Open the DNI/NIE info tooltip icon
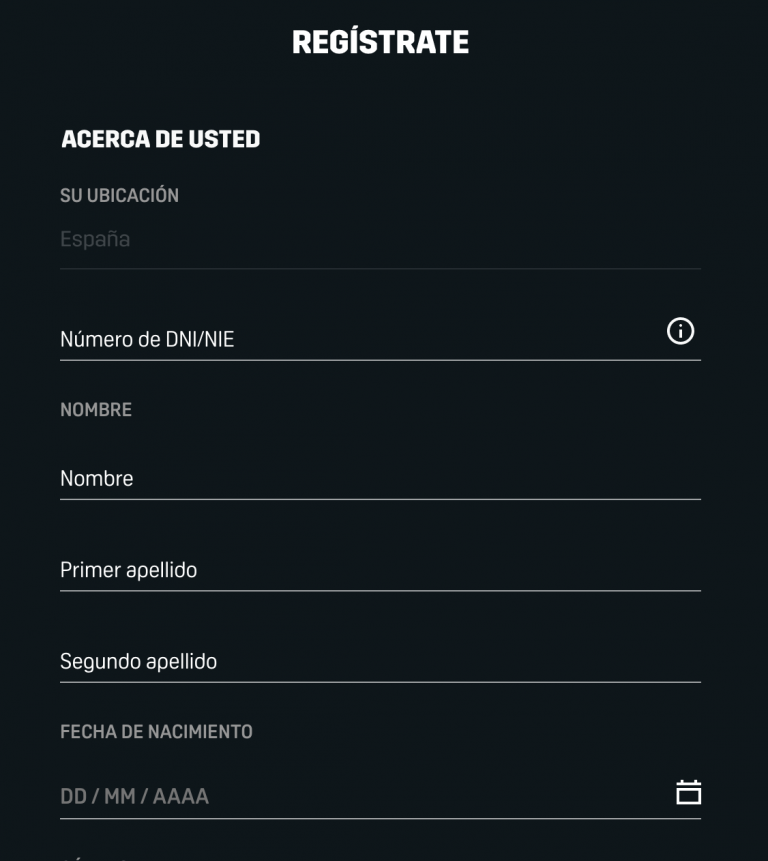 pos(680,331)
